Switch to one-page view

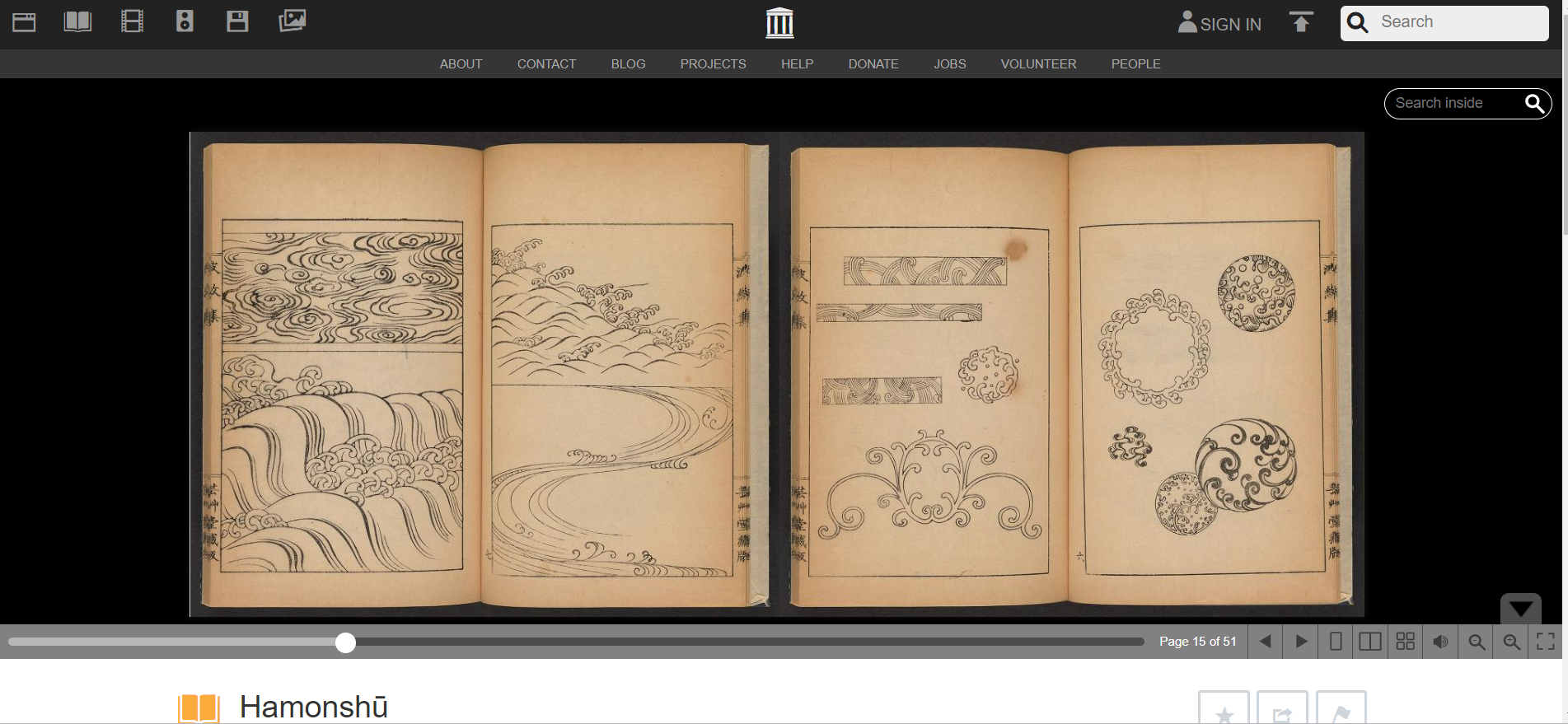1336,642
